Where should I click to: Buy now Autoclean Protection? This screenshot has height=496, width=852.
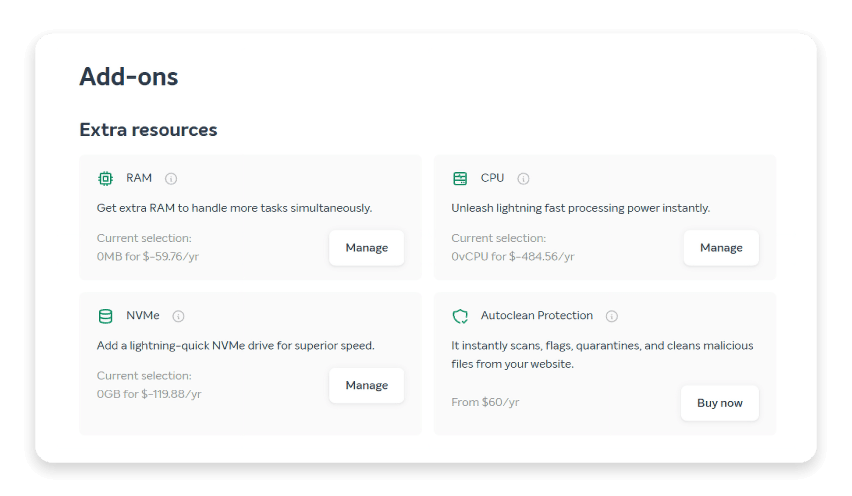pyautogui.click(x=720, y=403)
